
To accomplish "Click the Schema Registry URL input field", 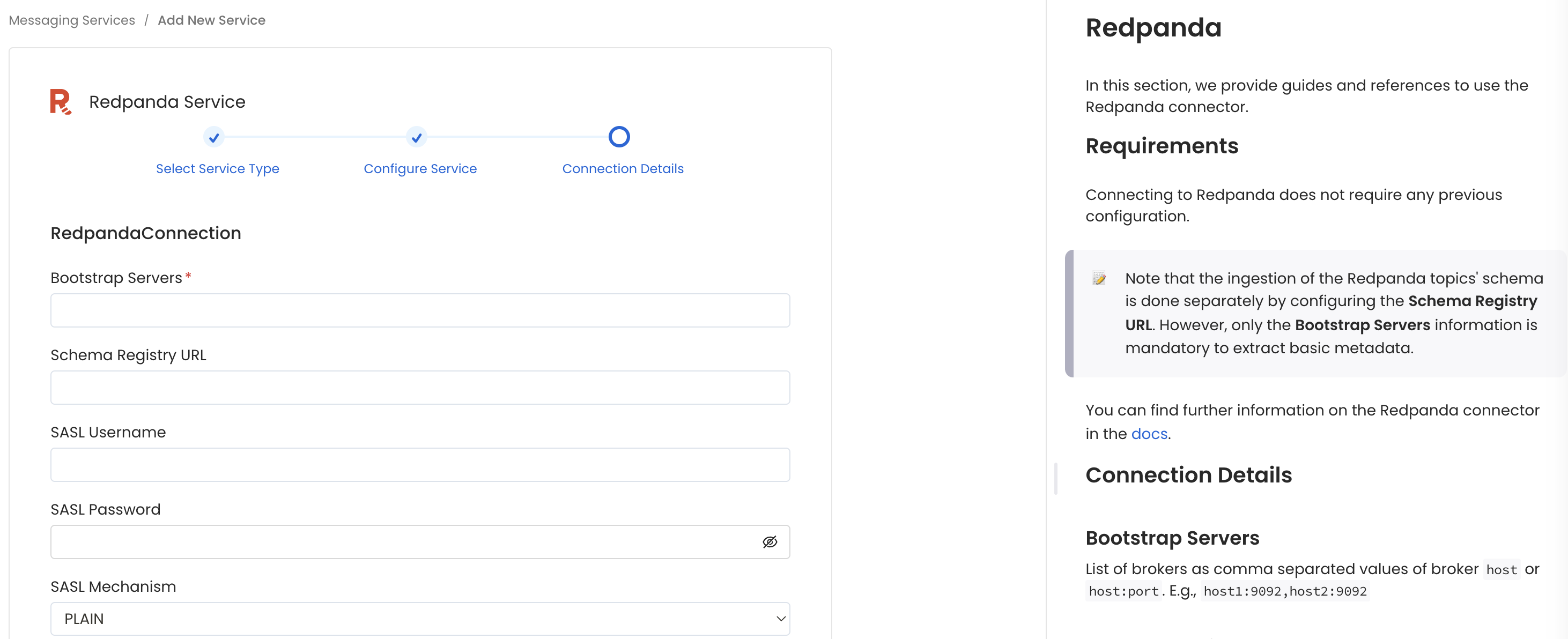I will (420, 388).
